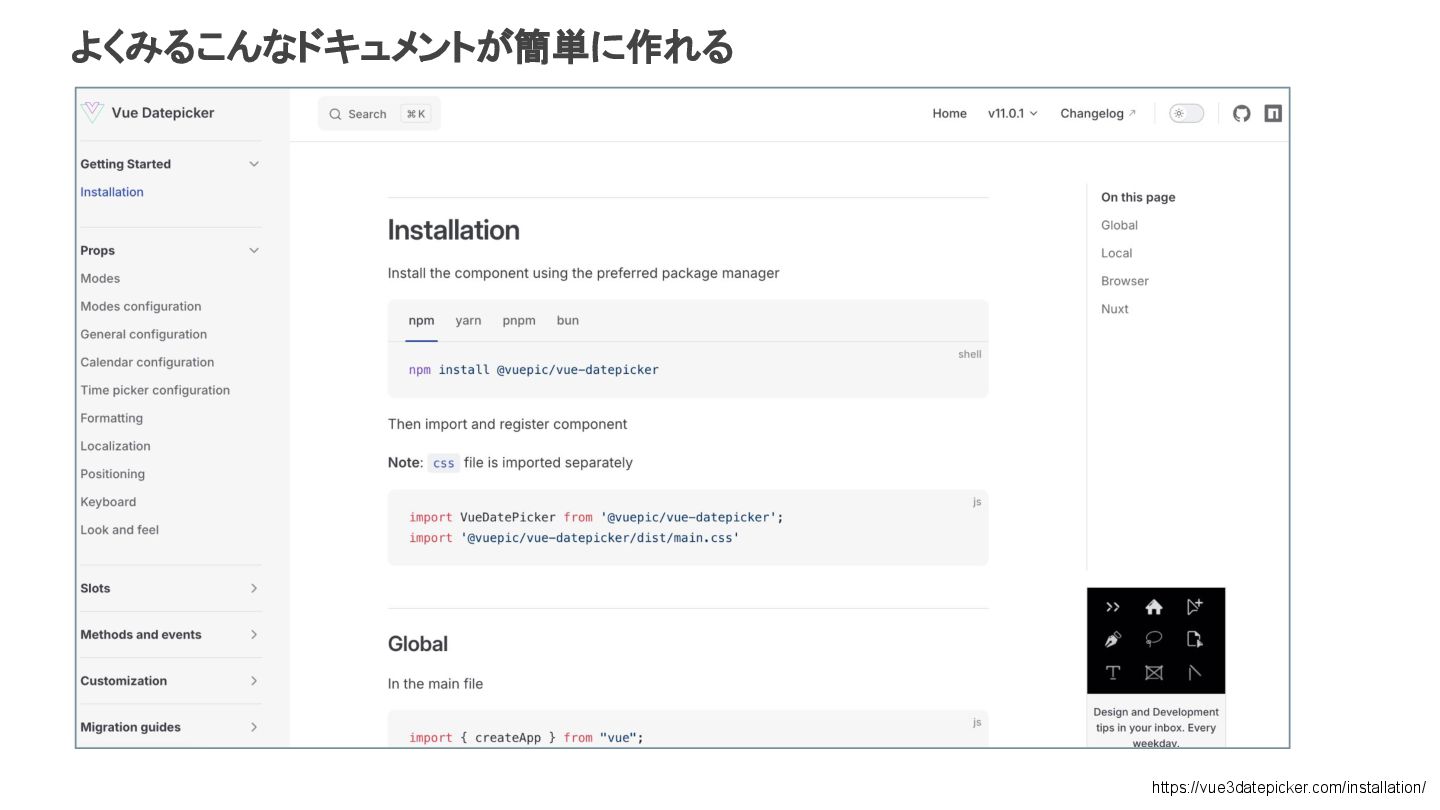Click the Vue Datepicker logo

(x=92, y=113)
